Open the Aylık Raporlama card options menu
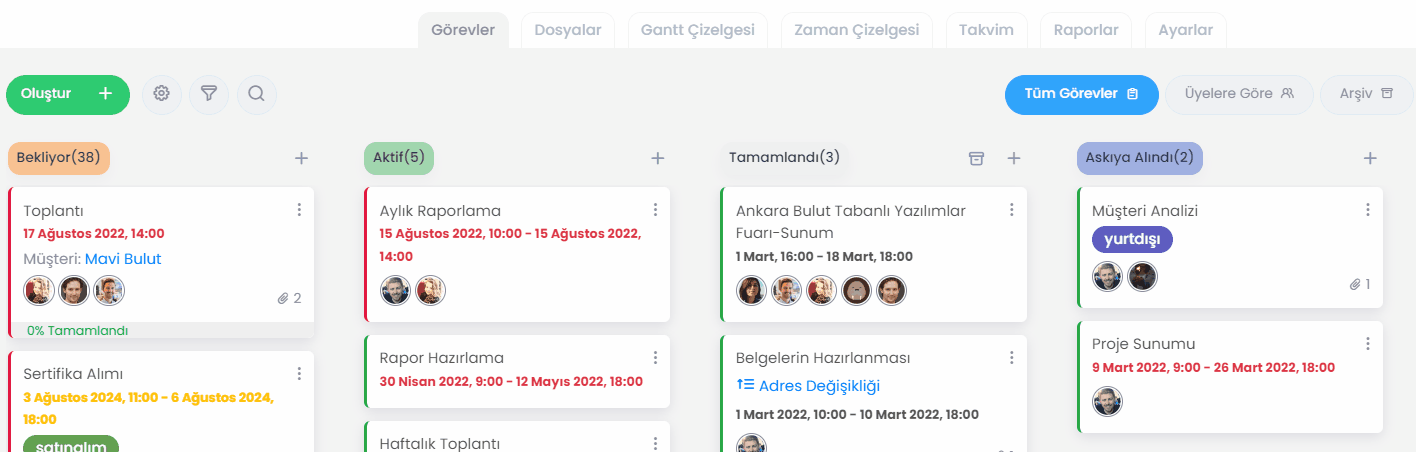This screenshot has height=452, width=1416. [x=655, y=210]
